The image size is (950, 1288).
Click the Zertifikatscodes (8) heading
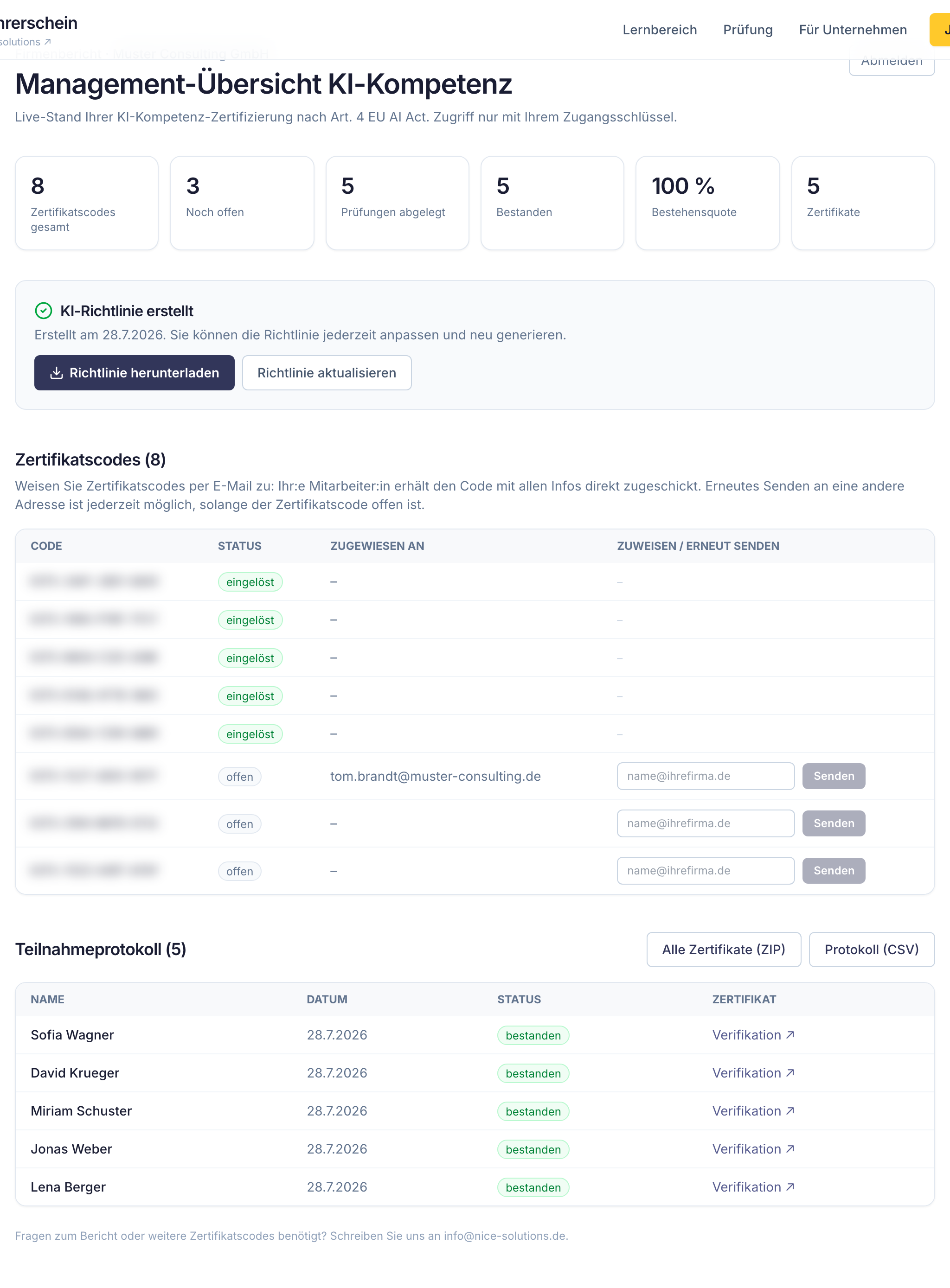[90, 459]
